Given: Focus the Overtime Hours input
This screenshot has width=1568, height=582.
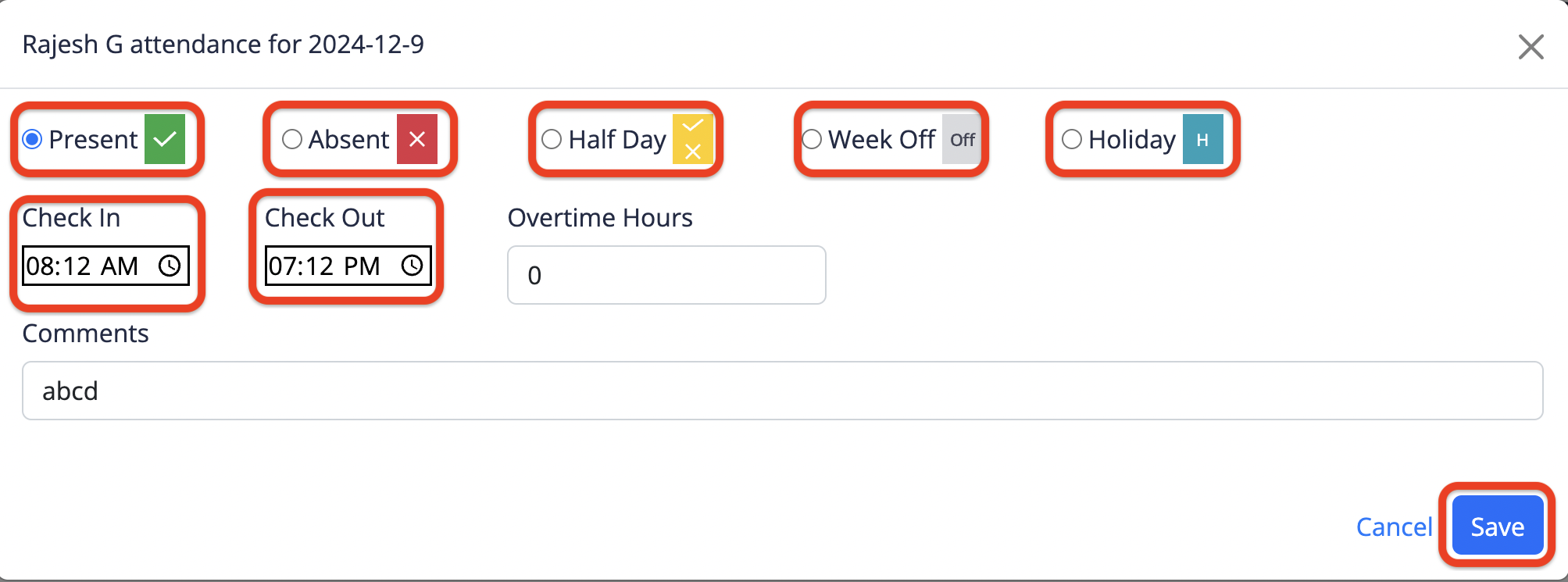Looking at the screenshot, I should tap(666, 275).
